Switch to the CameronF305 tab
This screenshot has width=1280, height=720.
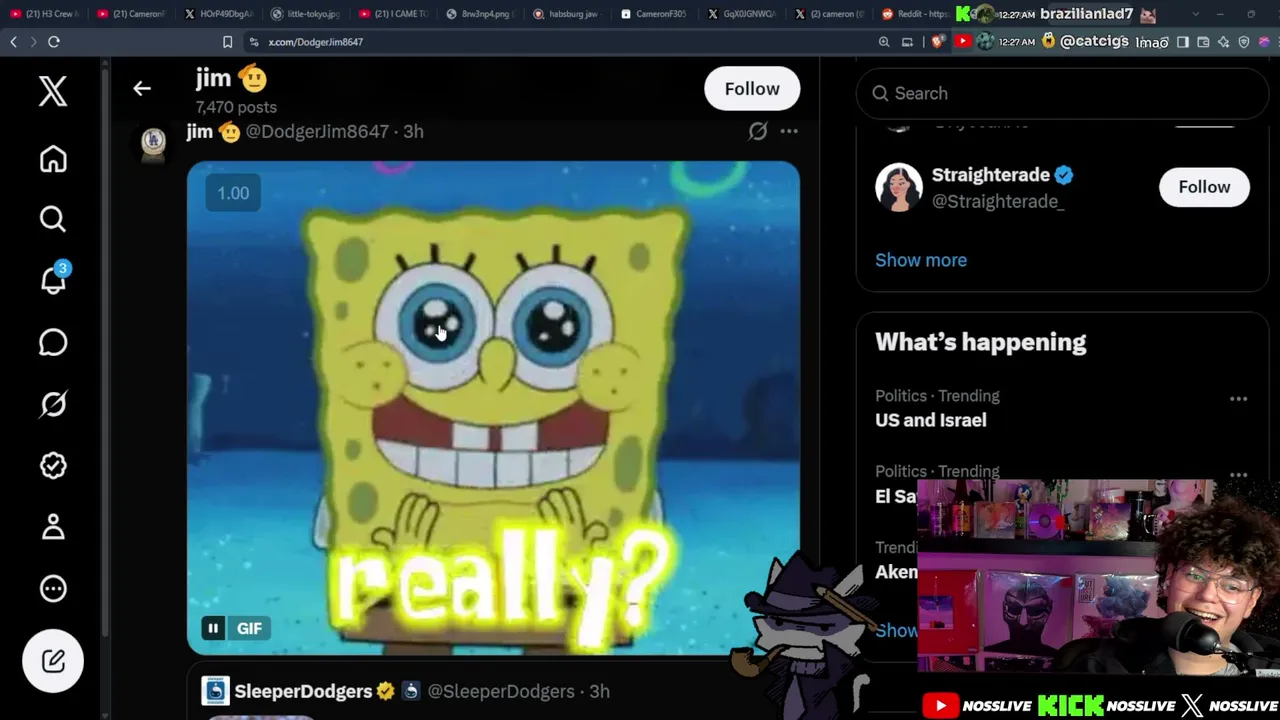(654, 14)
